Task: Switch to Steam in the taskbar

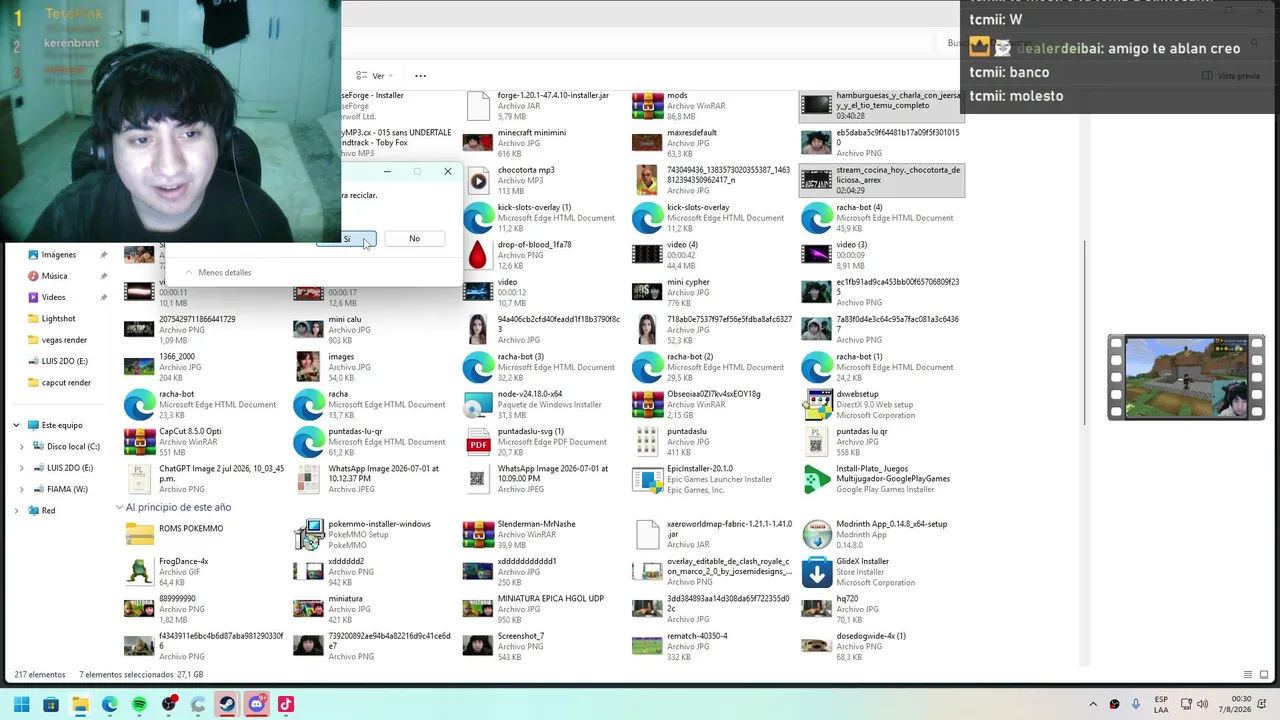Action: click(x=227, y=704)
